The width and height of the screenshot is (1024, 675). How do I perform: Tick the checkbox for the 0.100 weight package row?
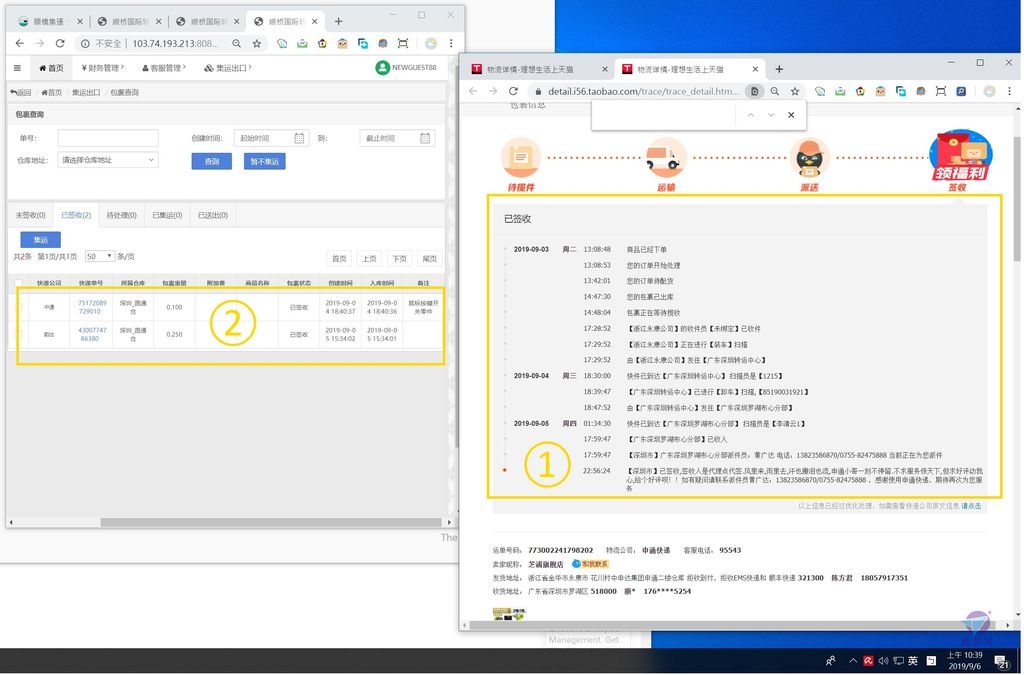coord(18,307)
